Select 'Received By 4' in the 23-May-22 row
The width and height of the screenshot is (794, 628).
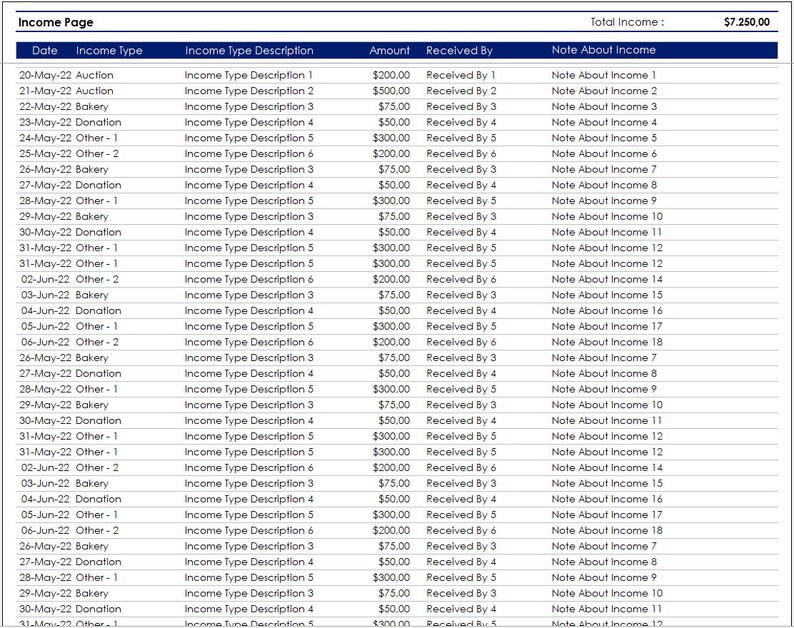point(461,123)
